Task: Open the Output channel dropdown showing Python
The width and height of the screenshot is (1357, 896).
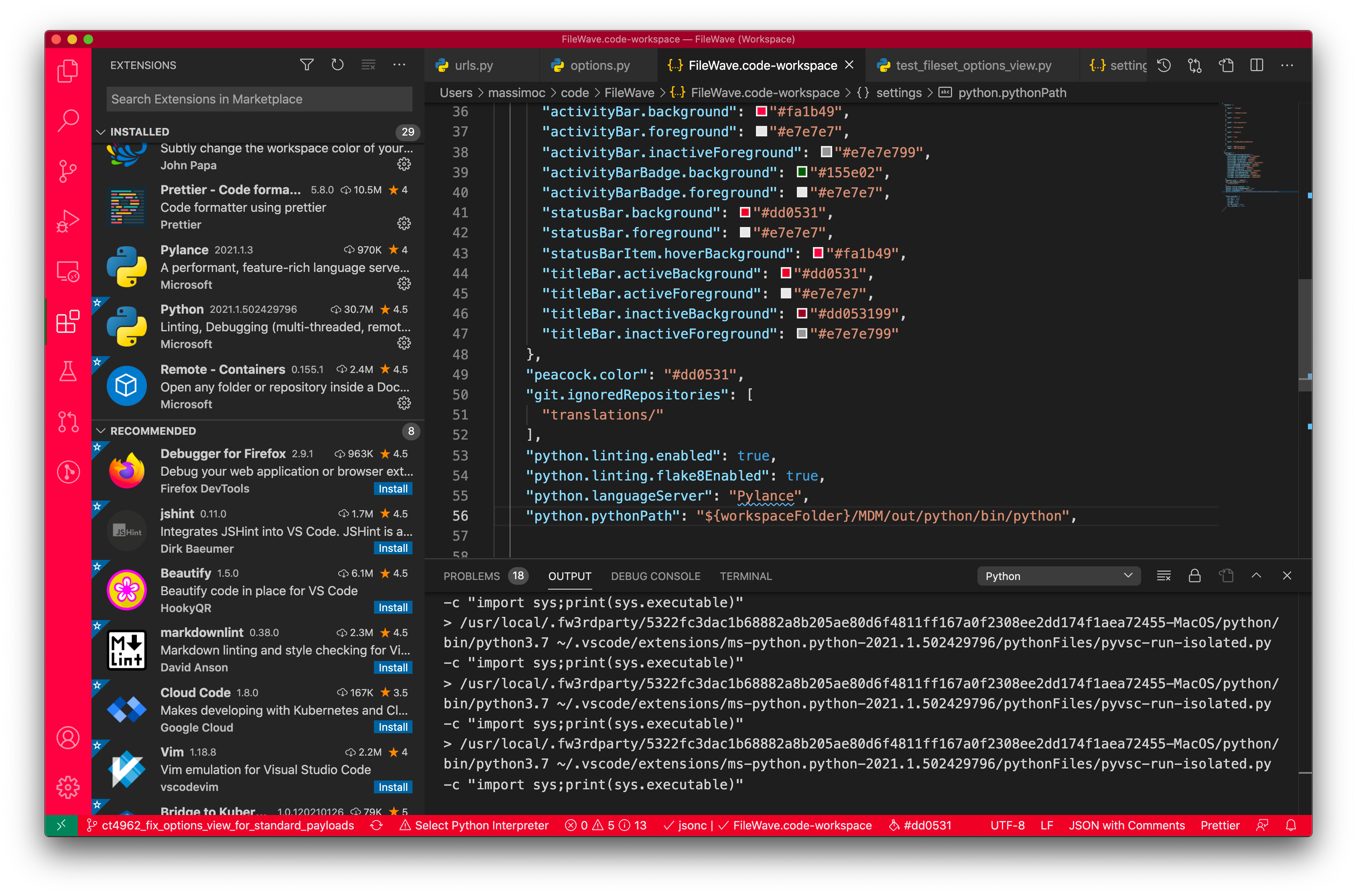Action: pos(1058,576)
